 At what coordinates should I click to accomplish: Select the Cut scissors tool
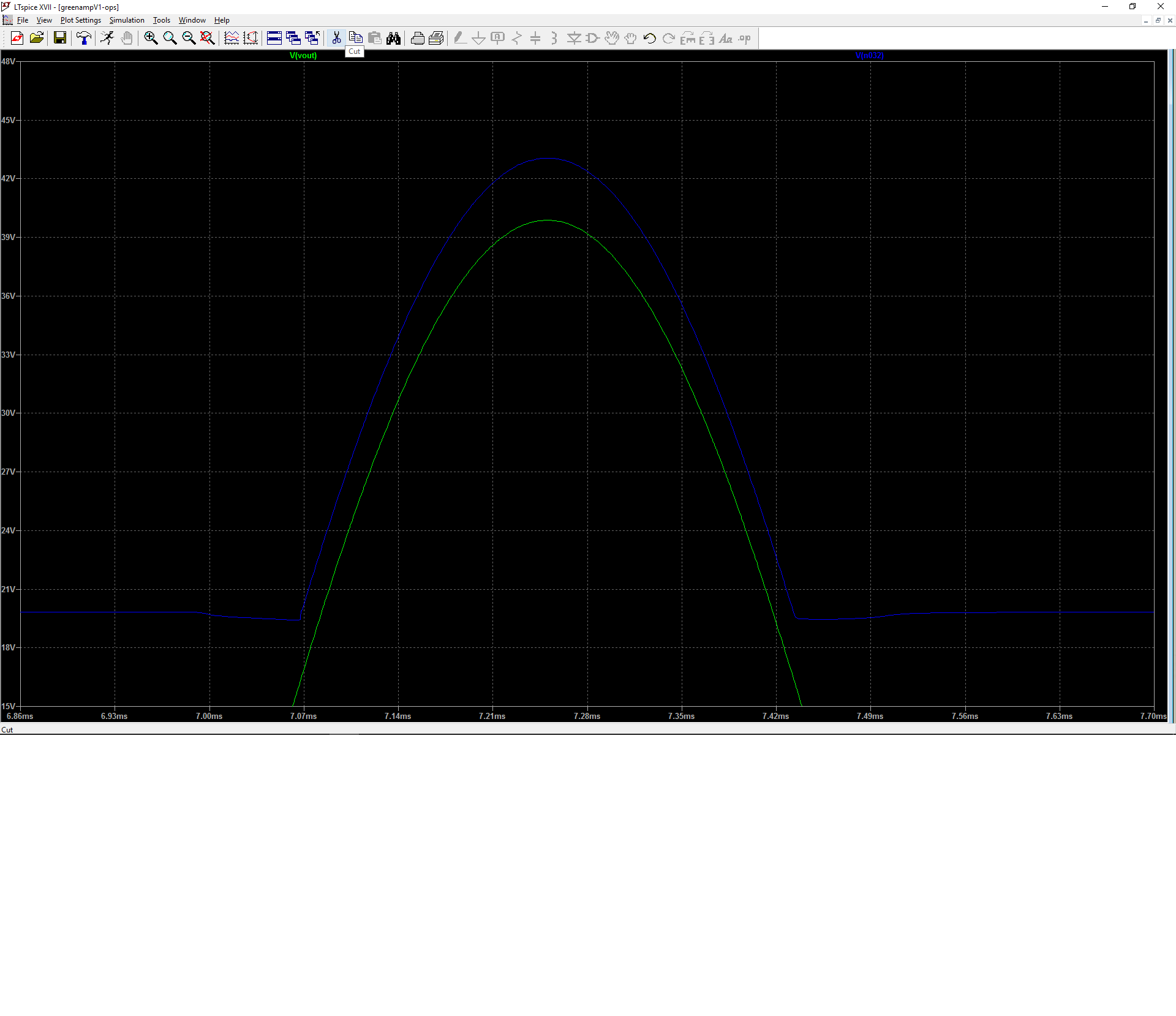(336, 38)
